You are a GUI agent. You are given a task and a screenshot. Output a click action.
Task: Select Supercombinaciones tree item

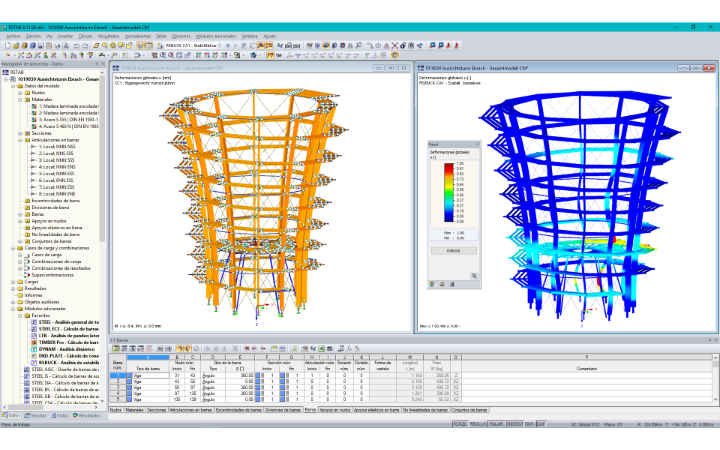[x=52, y=275]
